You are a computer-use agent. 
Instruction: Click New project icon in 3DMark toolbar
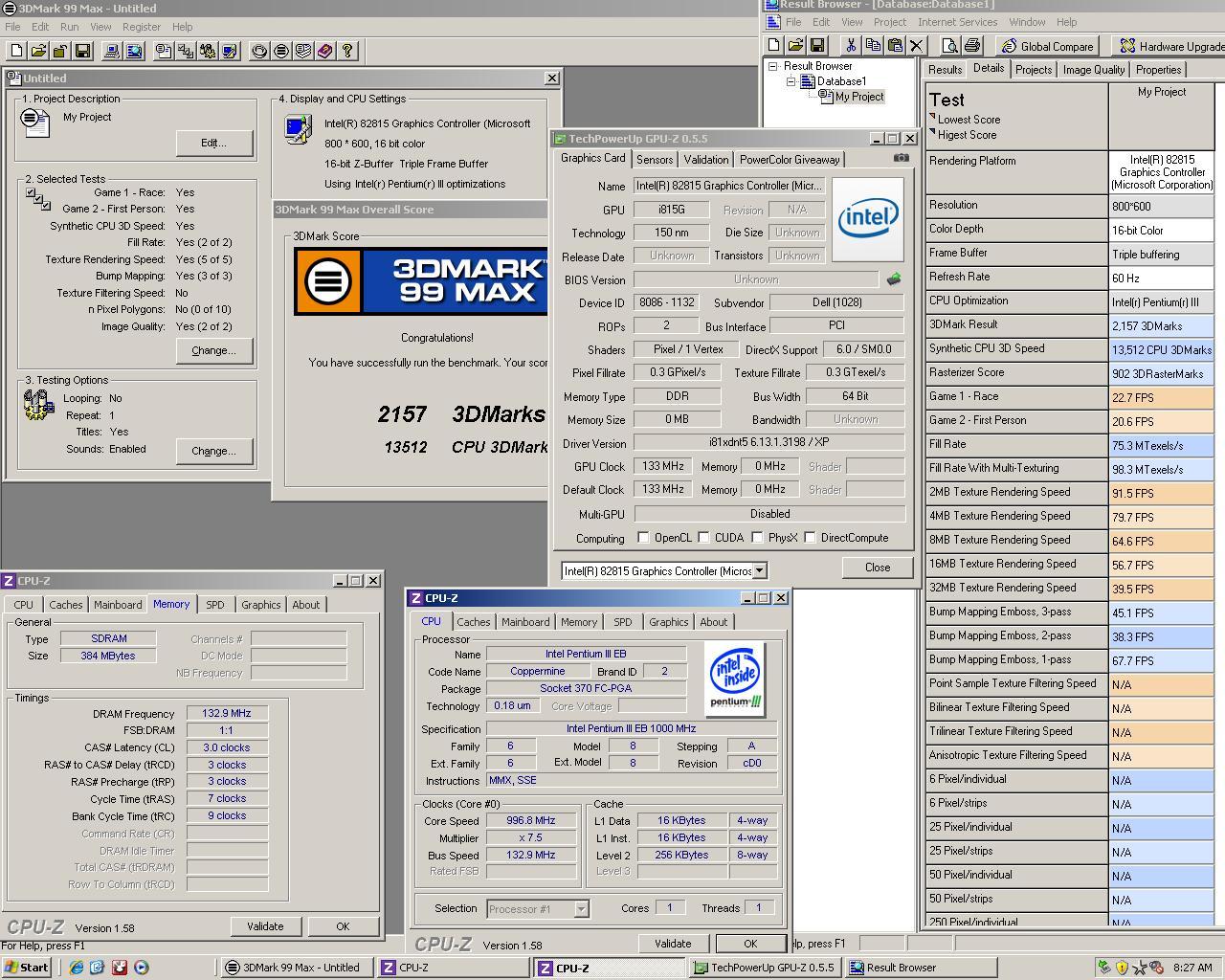click(16, 51)
